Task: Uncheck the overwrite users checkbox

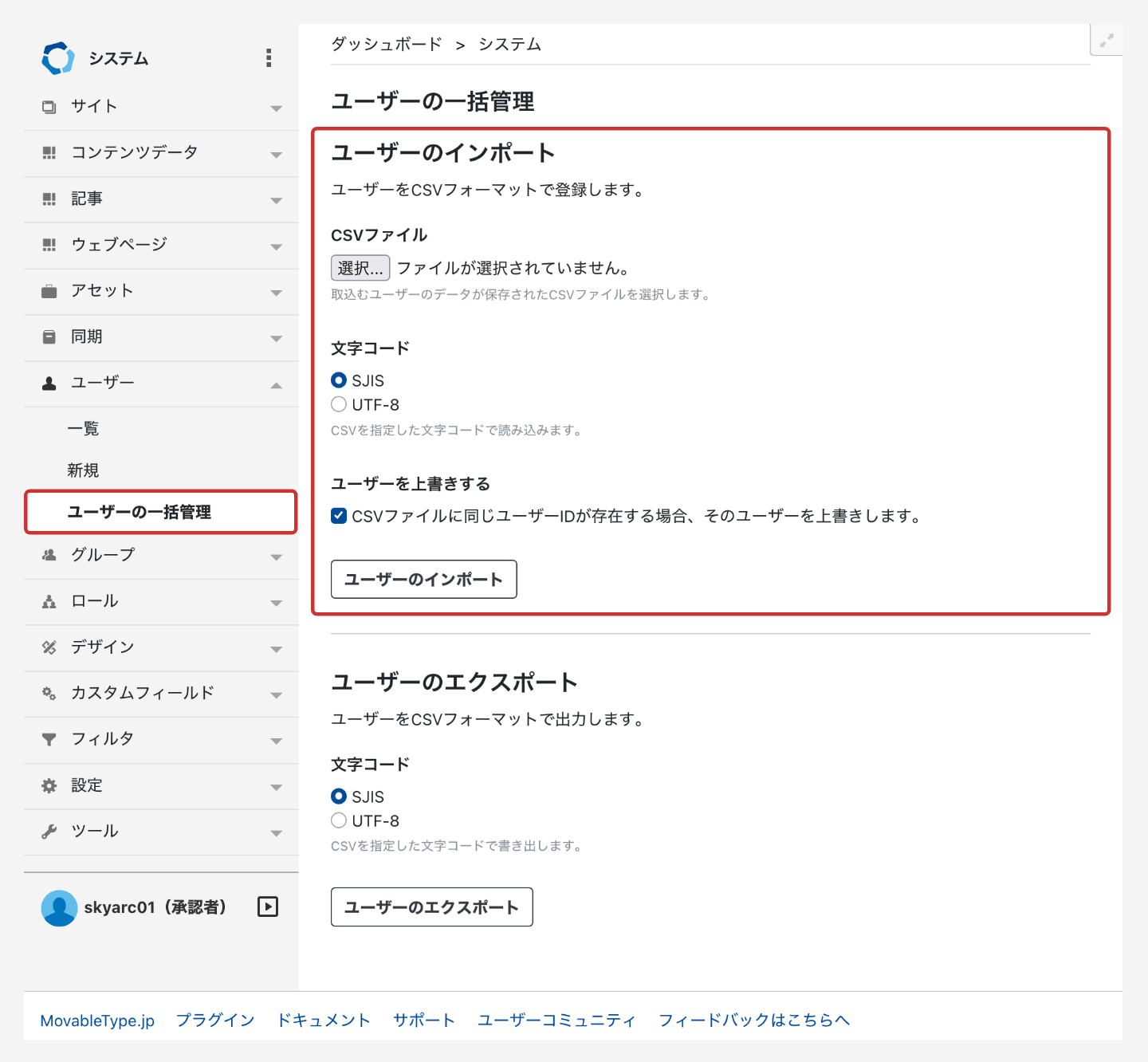Action: pos(339,516)
